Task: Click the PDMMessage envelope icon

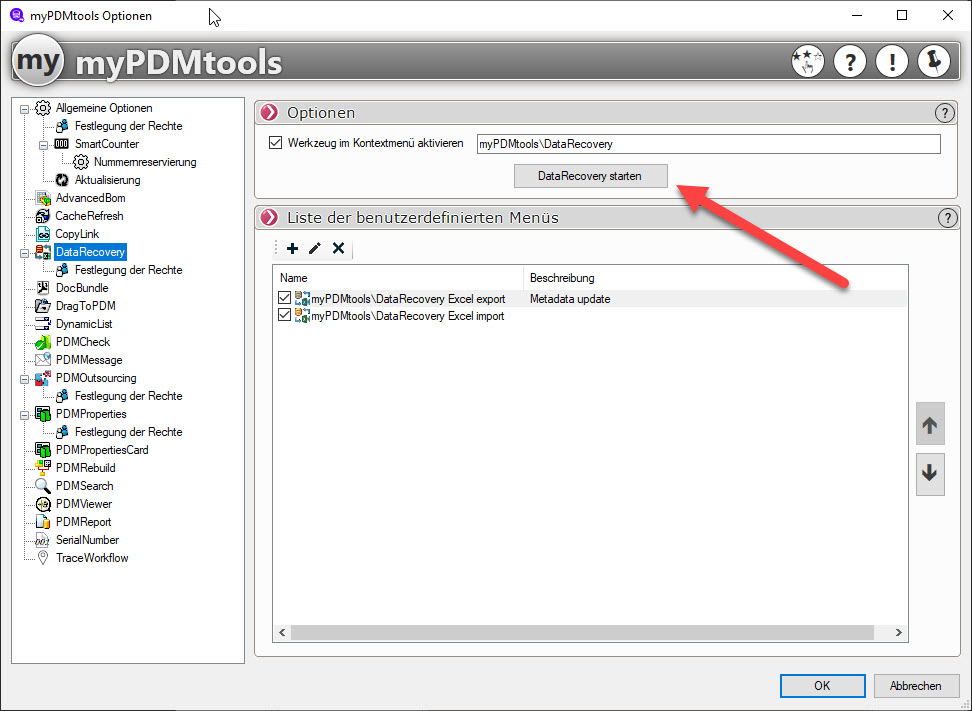Action: tap(43, 360)
